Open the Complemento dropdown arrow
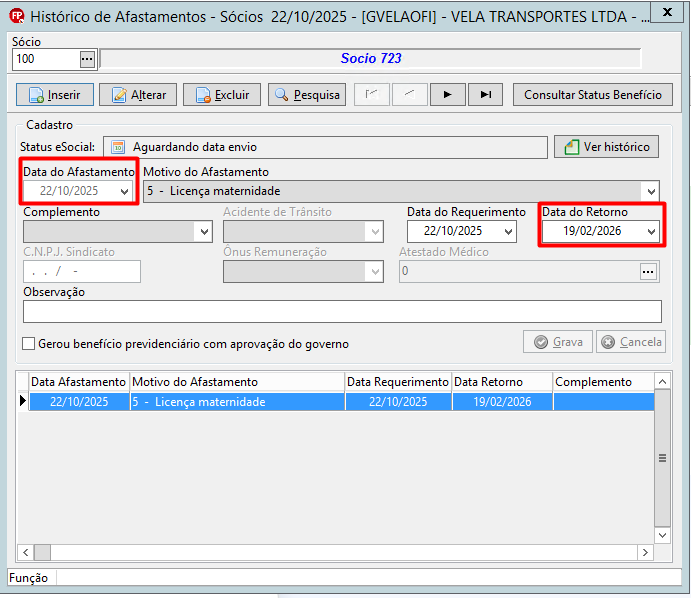The image size is (691, 598). pos(204,231)
